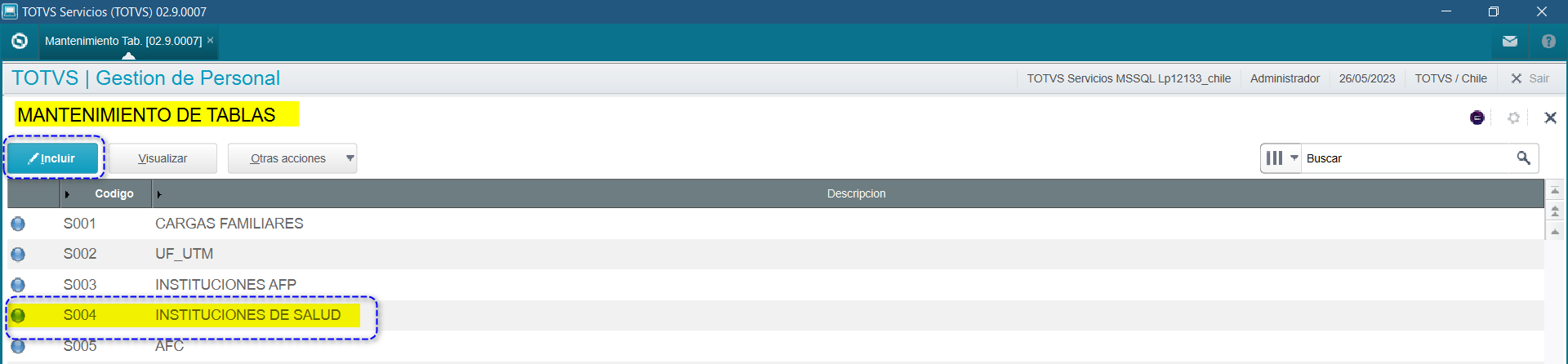Close the Mantenimiento de Tablas panel
The height and width of the screenshot is (364, 1568).
tap(1550, 118)
